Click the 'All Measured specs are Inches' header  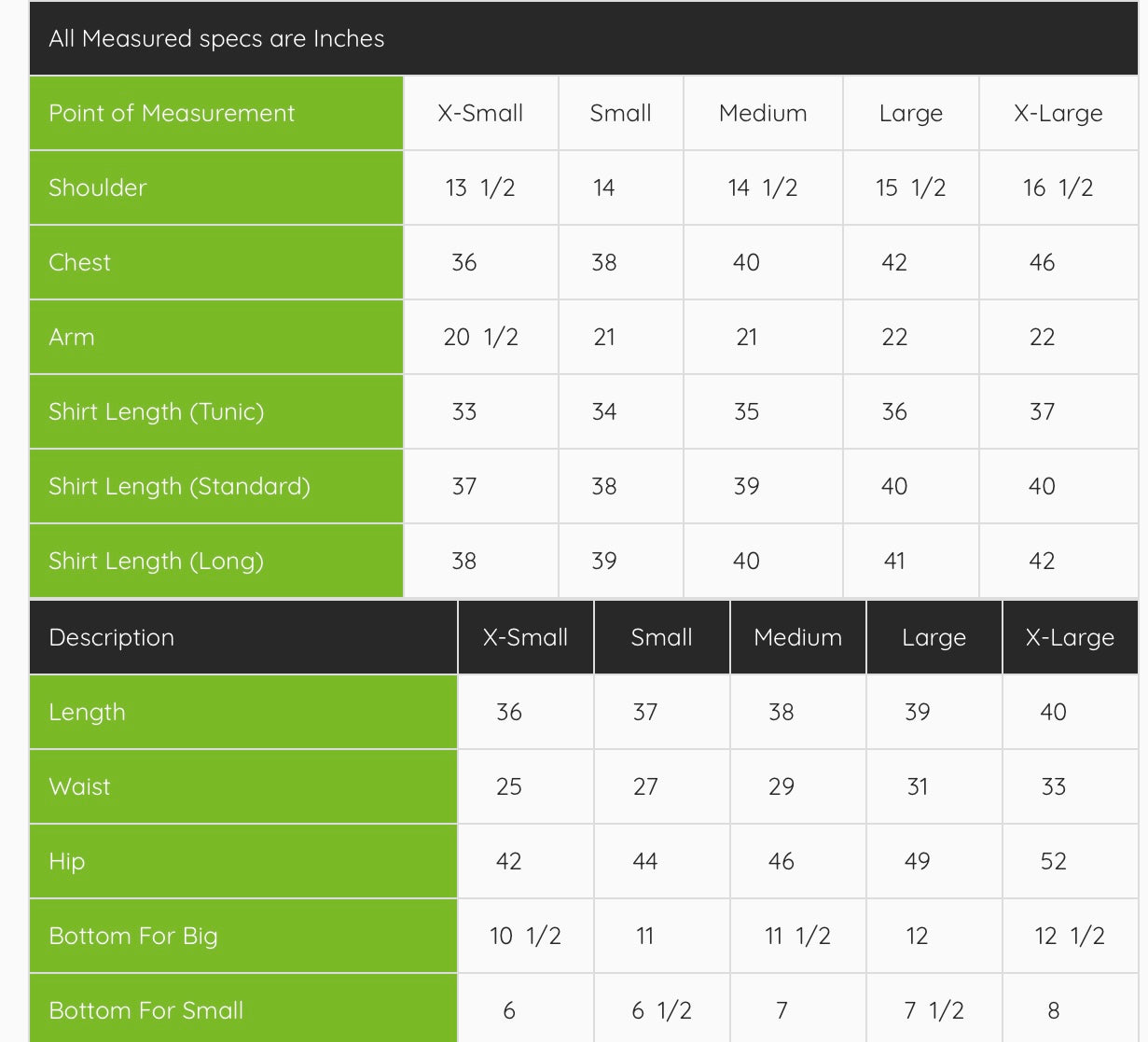pyautogui.click(x=216, y=38)
